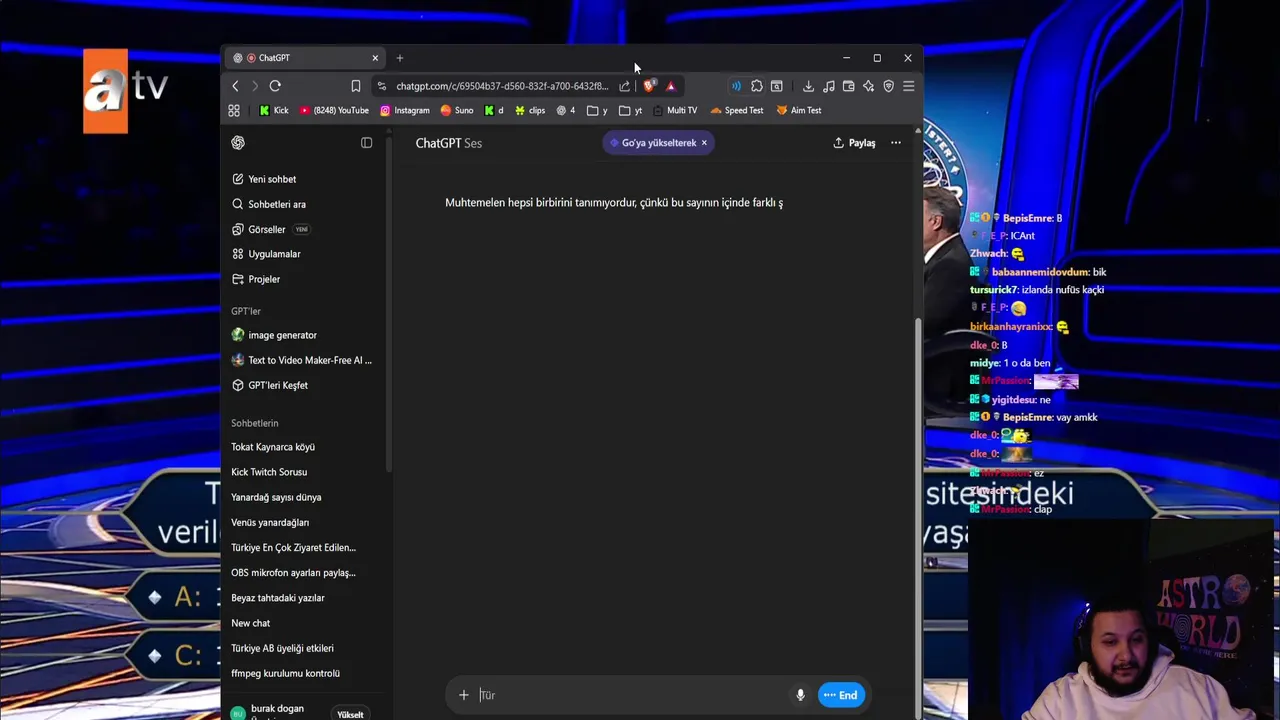
Task: Click plus attach button in composer
Action: click(x=463, y=695)
